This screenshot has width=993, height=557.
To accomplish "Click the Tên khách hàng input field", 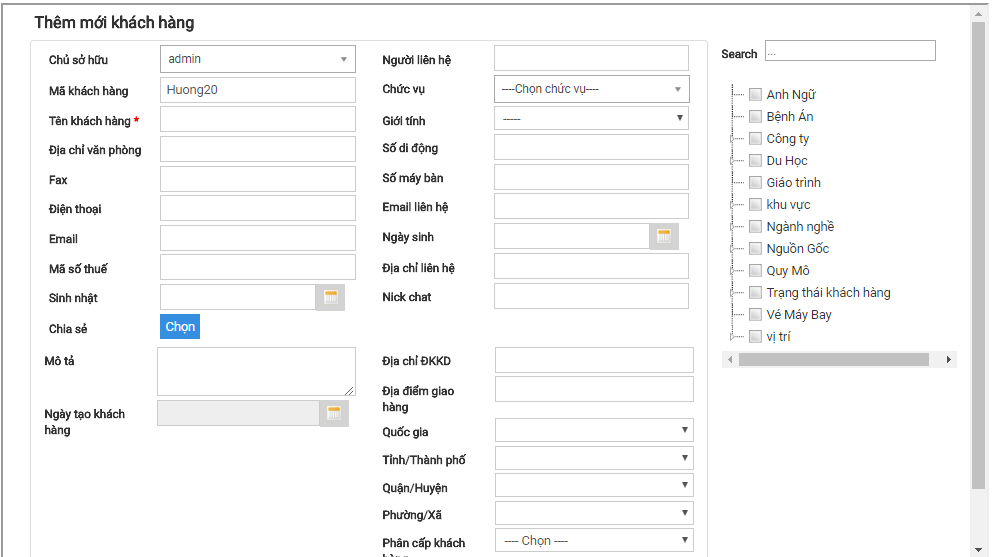I will coord(257,120).
